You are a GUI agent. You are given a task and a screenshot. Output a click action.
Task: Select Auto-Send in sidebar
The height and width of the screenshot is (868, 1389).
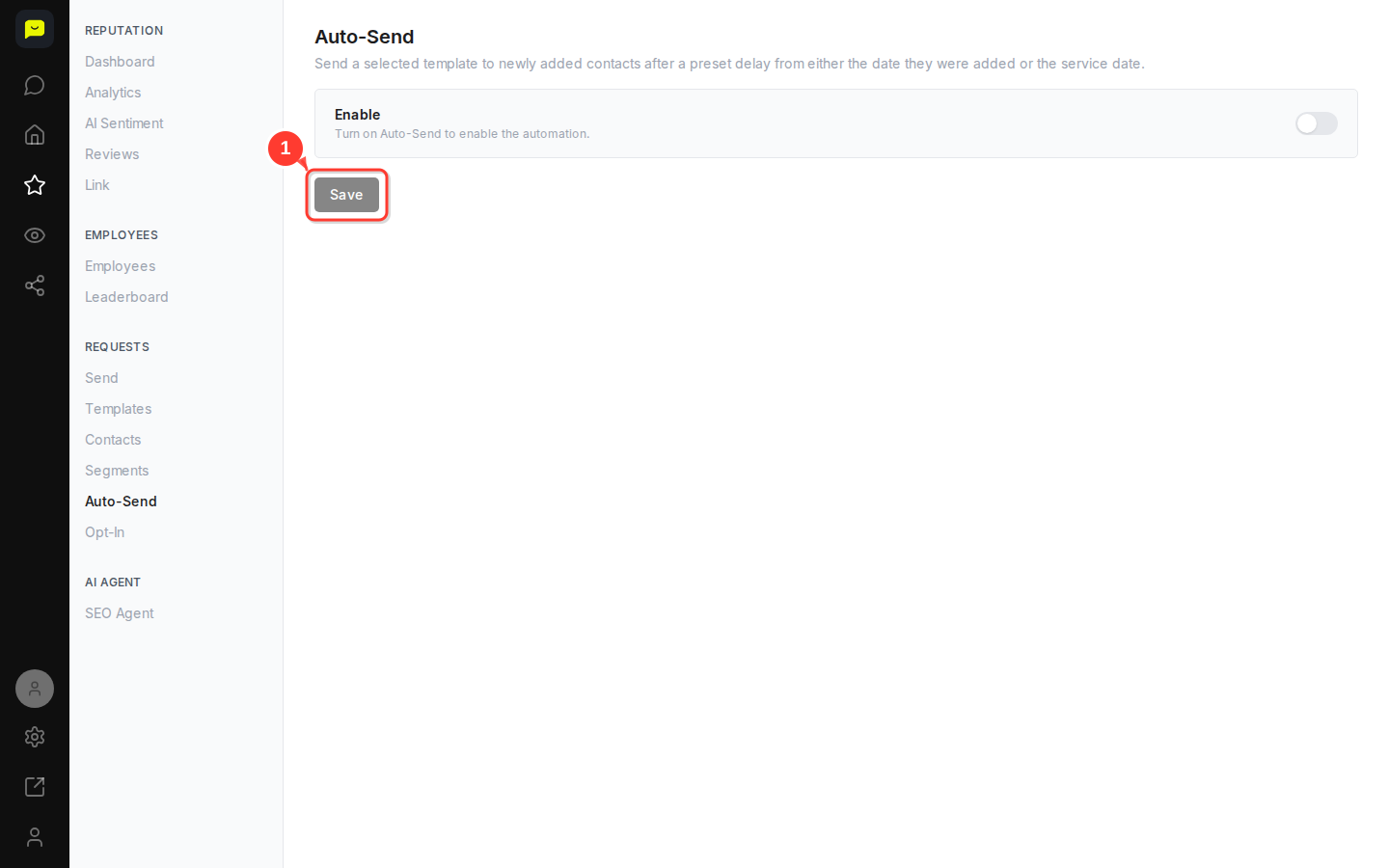121,502
